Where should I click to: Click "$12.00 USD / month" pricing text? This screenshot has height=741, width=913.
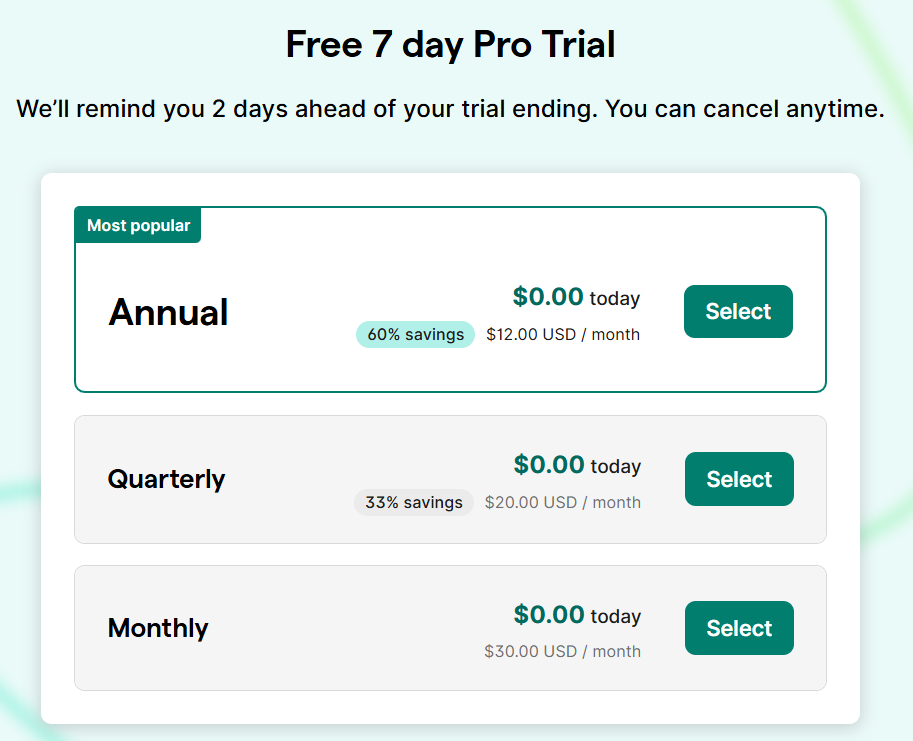(x=563, y=334)
